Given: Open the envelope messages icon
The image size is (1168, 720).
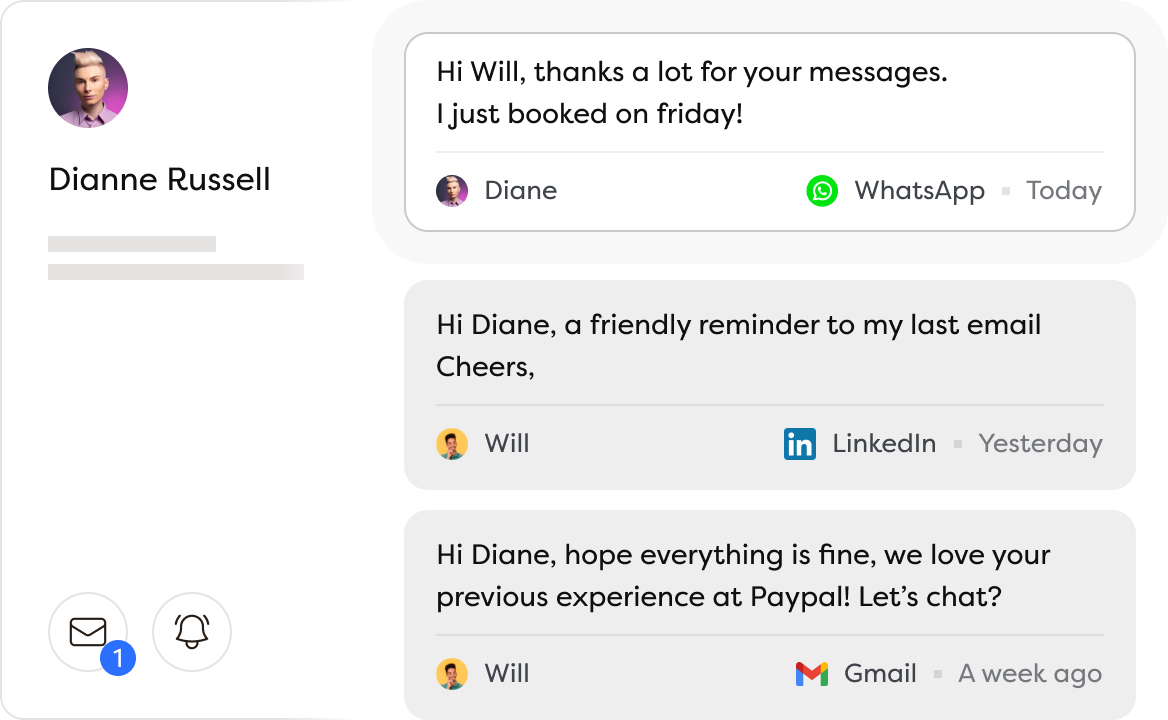Looking at the screenshot, I should (88, 632).
